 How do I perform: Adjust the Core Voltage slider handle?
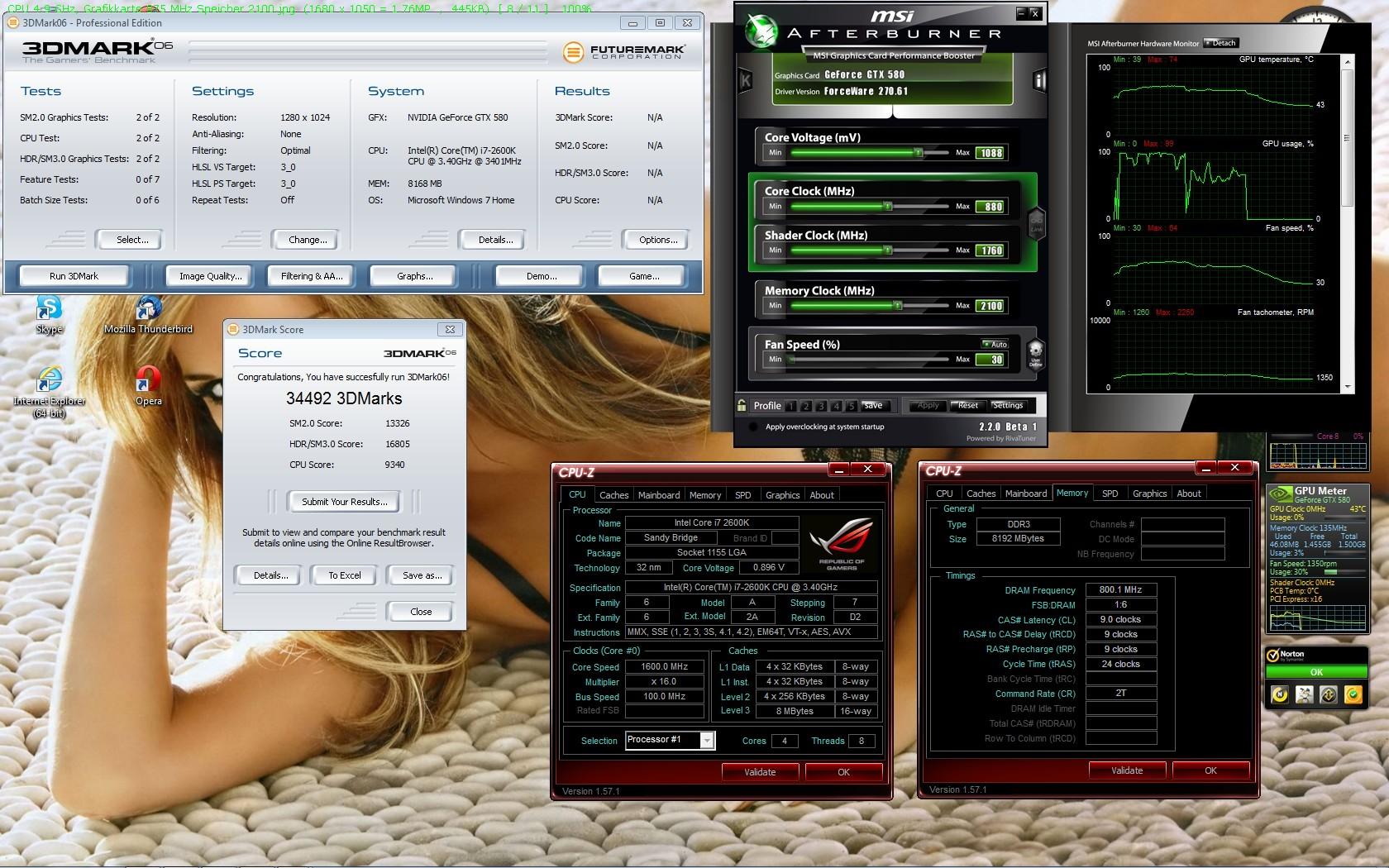(918, 153)
